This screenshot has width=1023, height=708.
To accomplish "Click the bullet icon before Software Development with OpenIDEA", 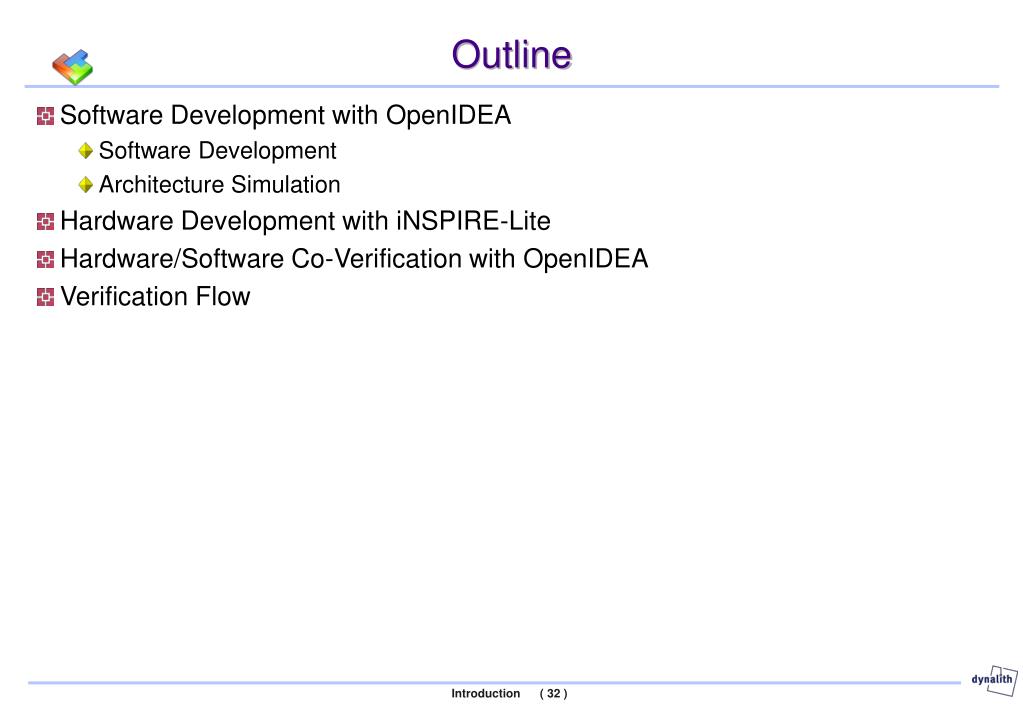I will [x=45, y=116].
